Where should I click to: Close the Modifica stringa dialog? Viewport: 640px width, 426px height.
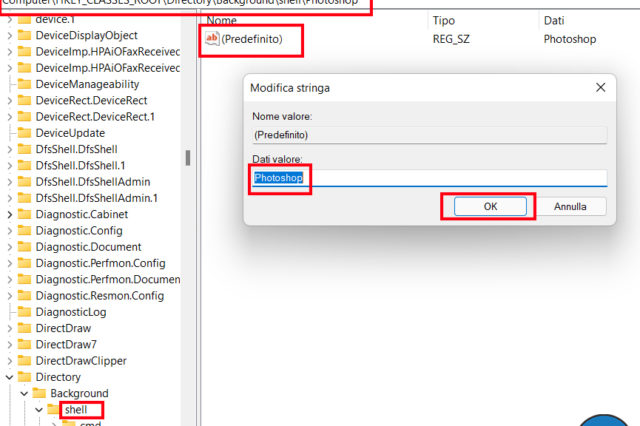click(x=600, y=87)
